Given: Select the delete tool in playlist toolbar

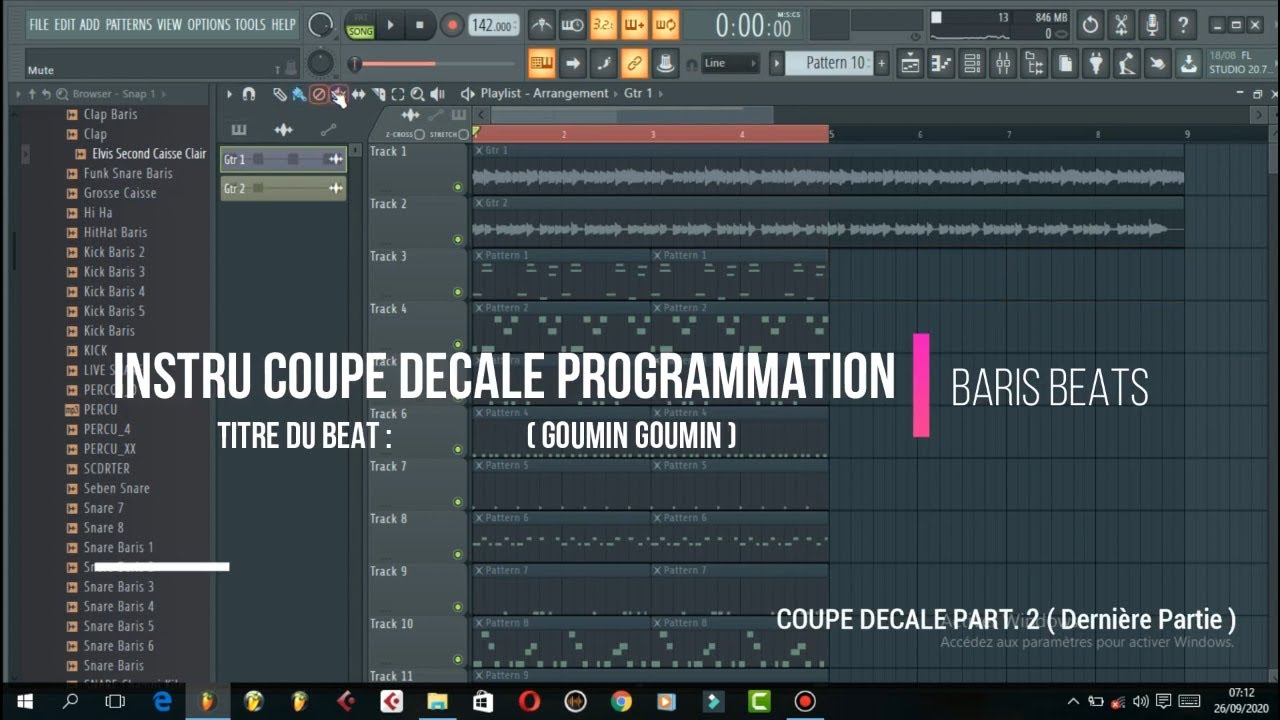Looking at the screenshot, I should coord(319,94).
